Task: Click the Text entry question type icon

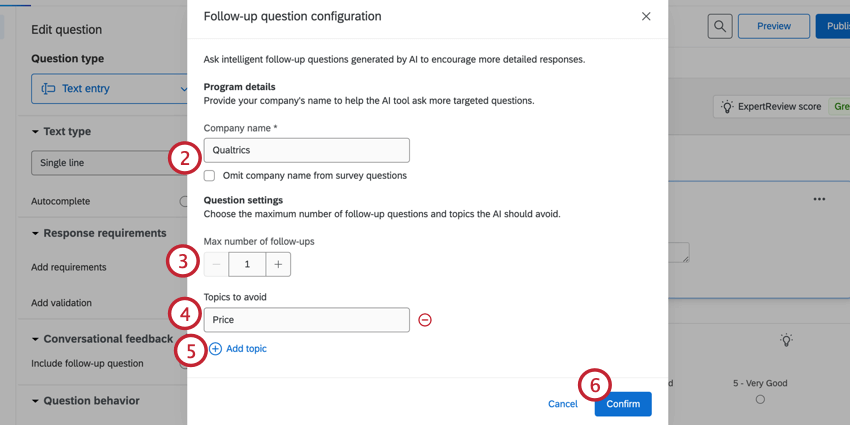Action: 48,89
